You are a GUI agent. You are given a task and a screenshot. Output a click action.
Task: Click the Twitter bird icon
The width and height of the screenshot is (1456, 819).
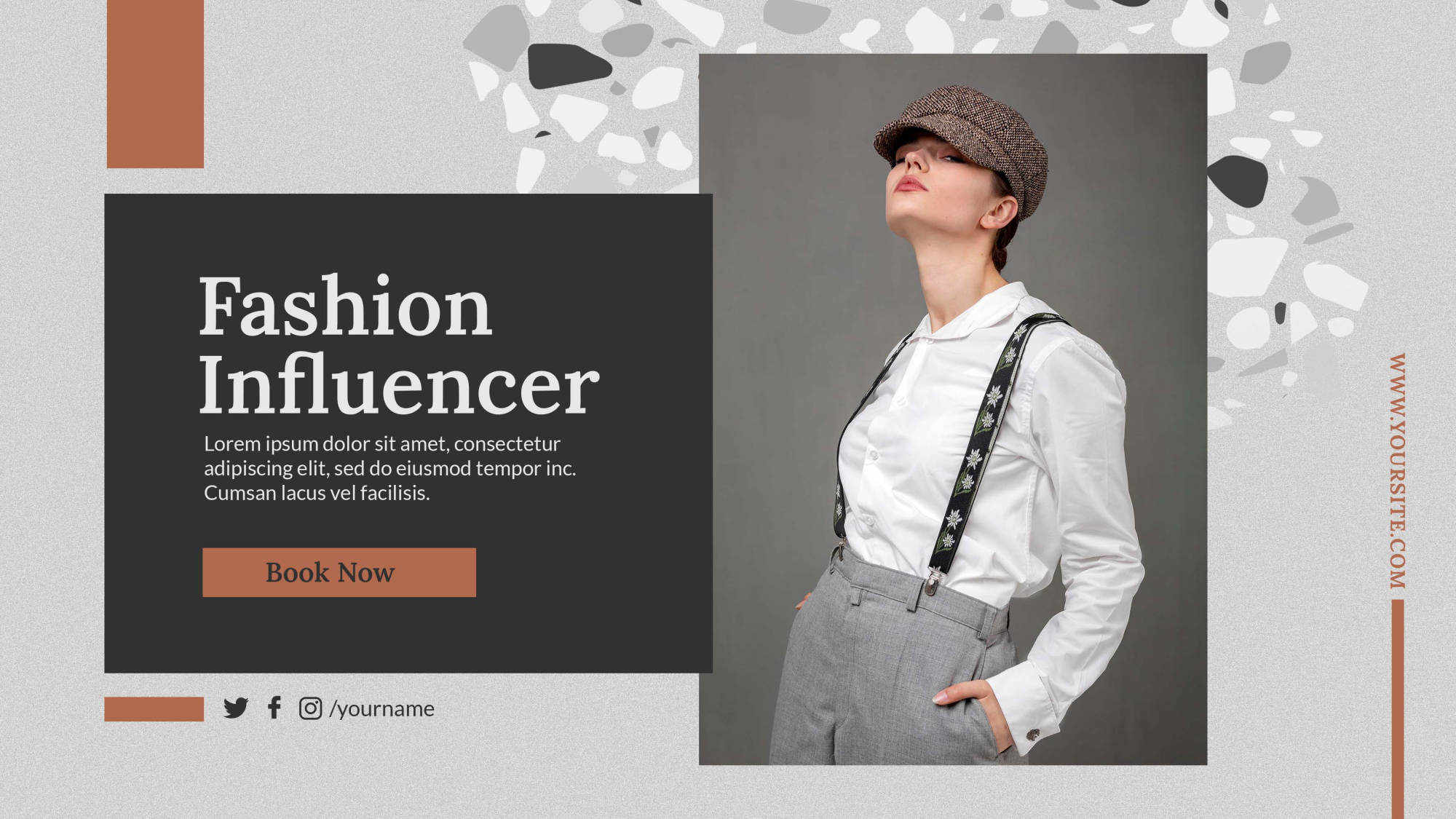[236, 708]
